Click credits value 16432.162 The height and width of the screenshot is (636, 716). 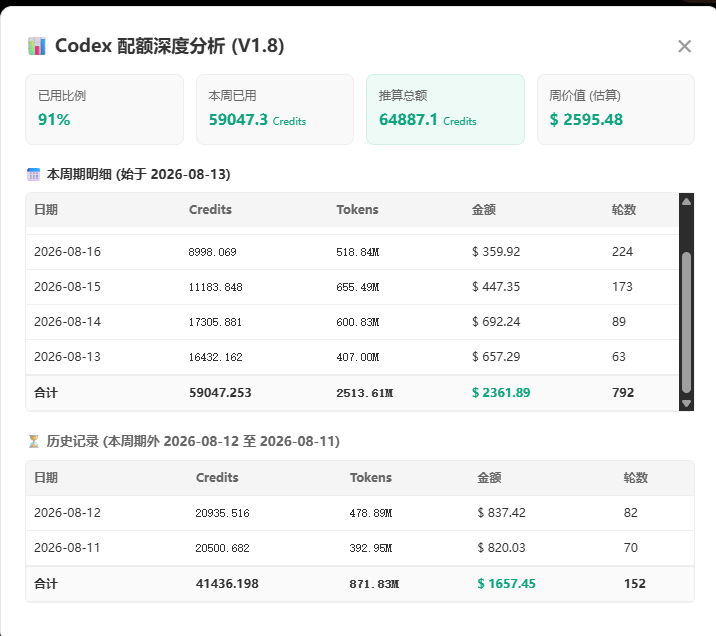click(216, 357)
